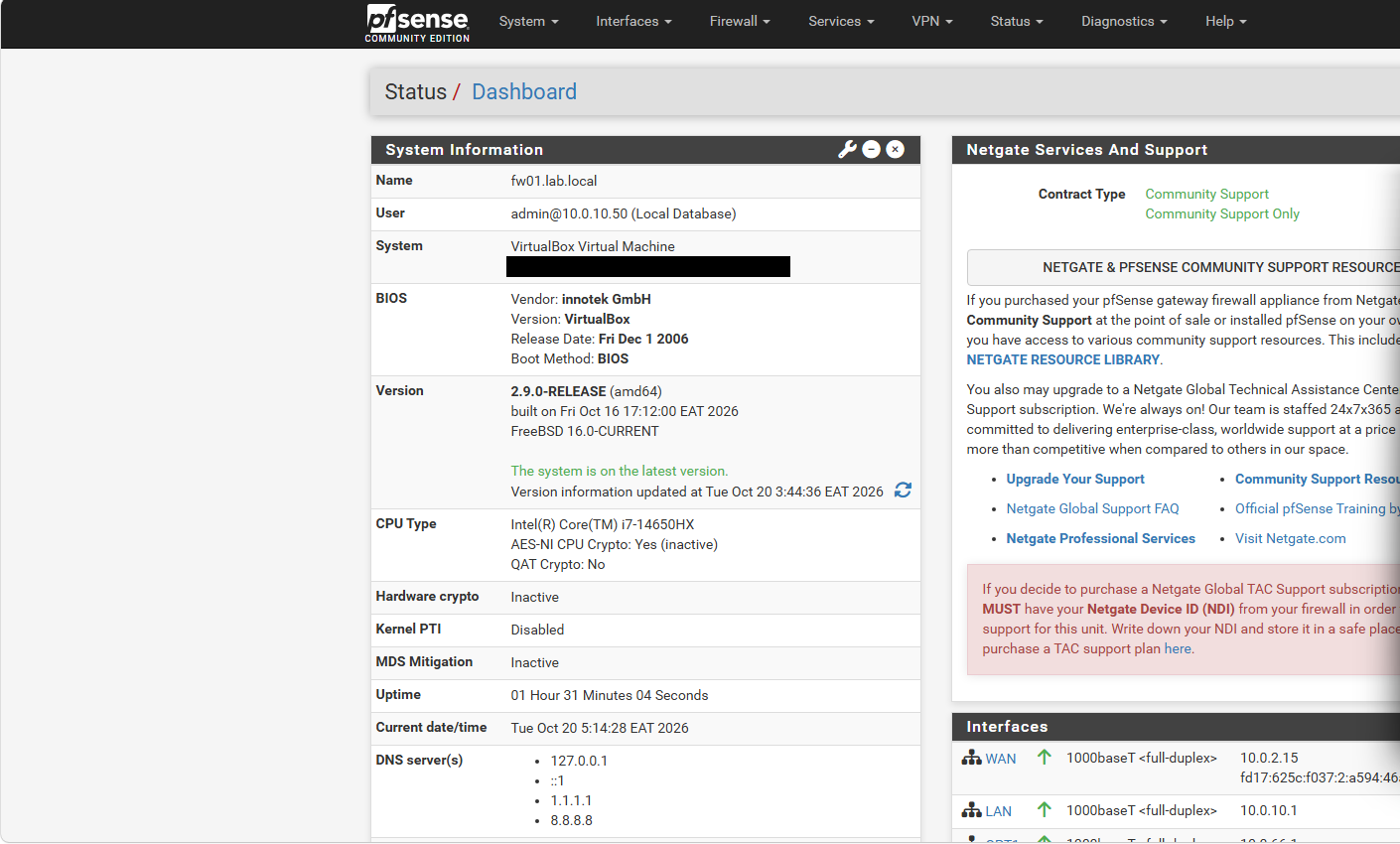Close the System Information widget

click(x=896, y=149)
